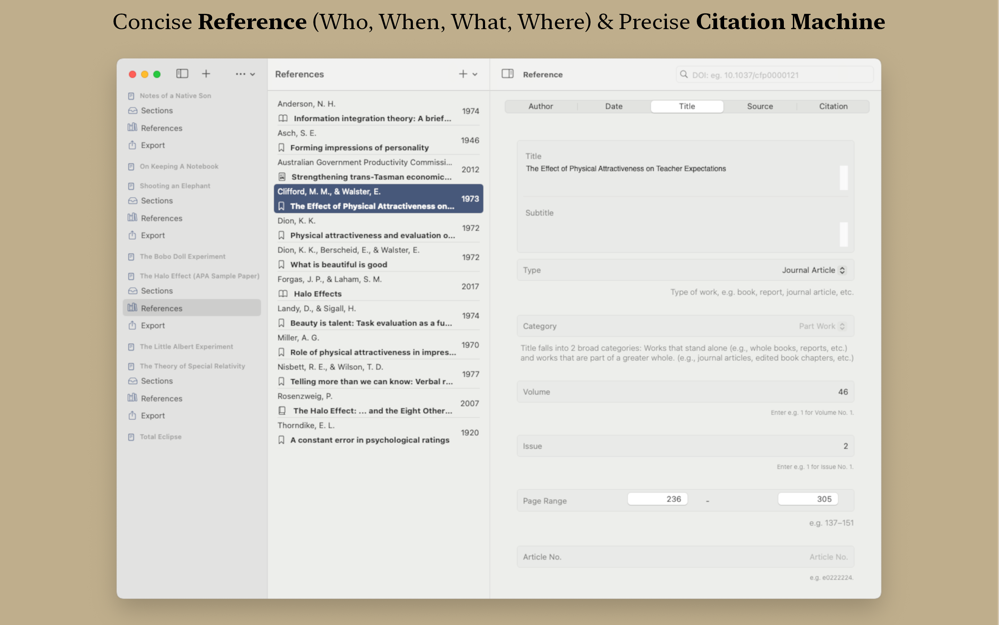
Task: Select Clifford & Walster 1973 reference
Action: (x=378, y=199)
